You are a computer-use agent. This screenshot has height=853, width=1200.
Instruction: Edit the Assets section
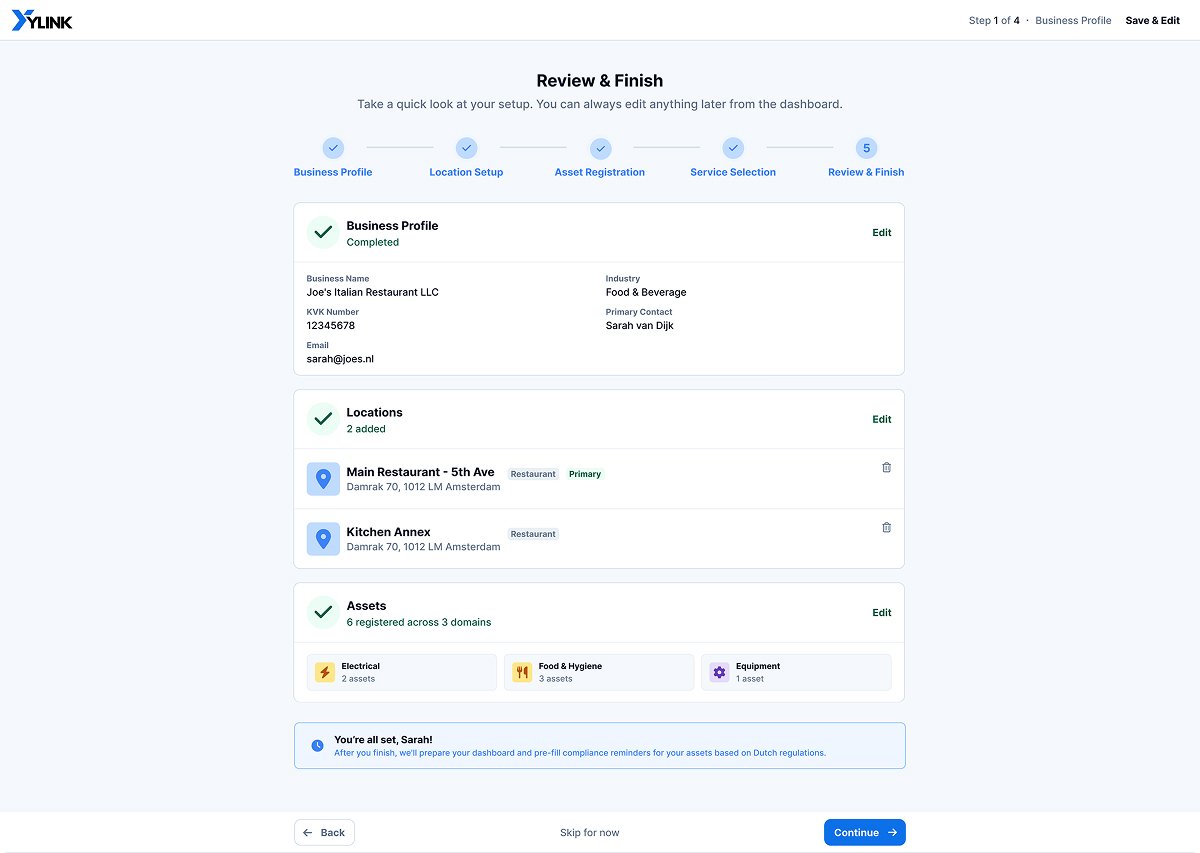881,612
